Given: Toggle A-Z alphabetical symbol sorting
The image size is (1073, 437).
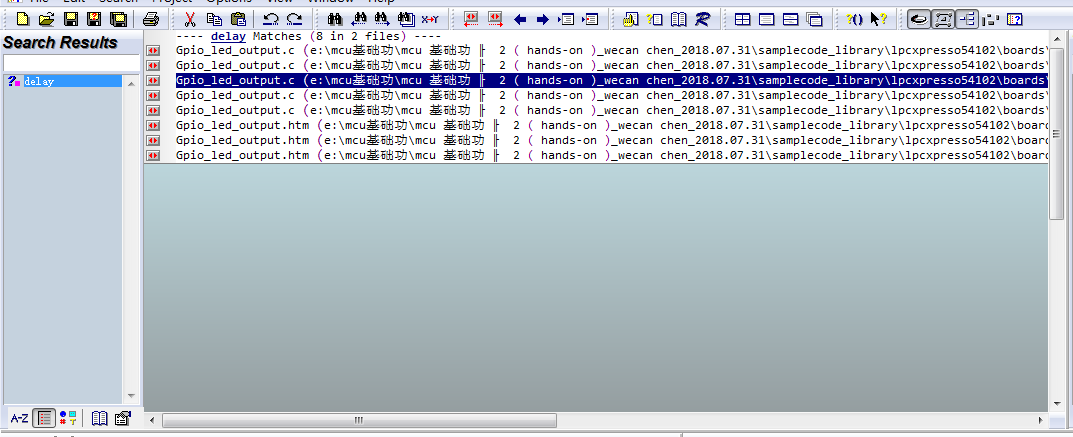Looking at the screenshot, I should 19,418.
